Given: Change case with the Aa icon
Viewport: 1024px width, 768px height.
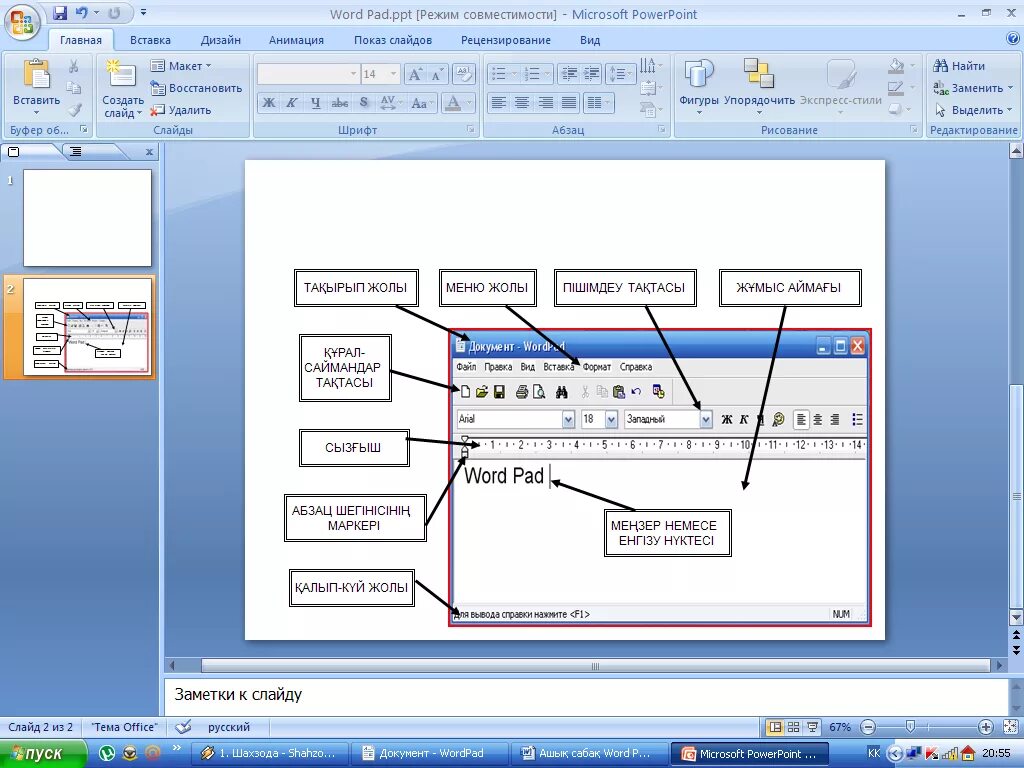Looking at the screenshot, I should pyautogui.click(x=421, y=103).
